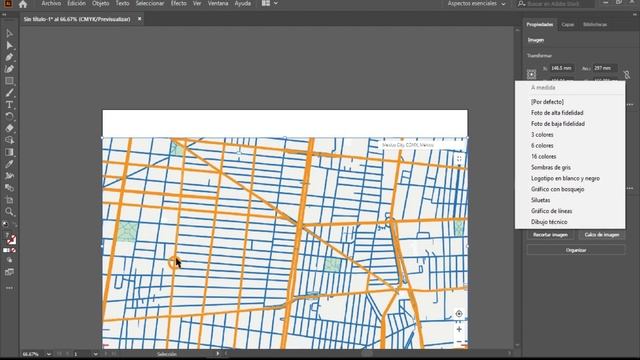Viewport: 640px width, 360px height.
Task: Select the Type tool
Action: (x=9, y=104)
